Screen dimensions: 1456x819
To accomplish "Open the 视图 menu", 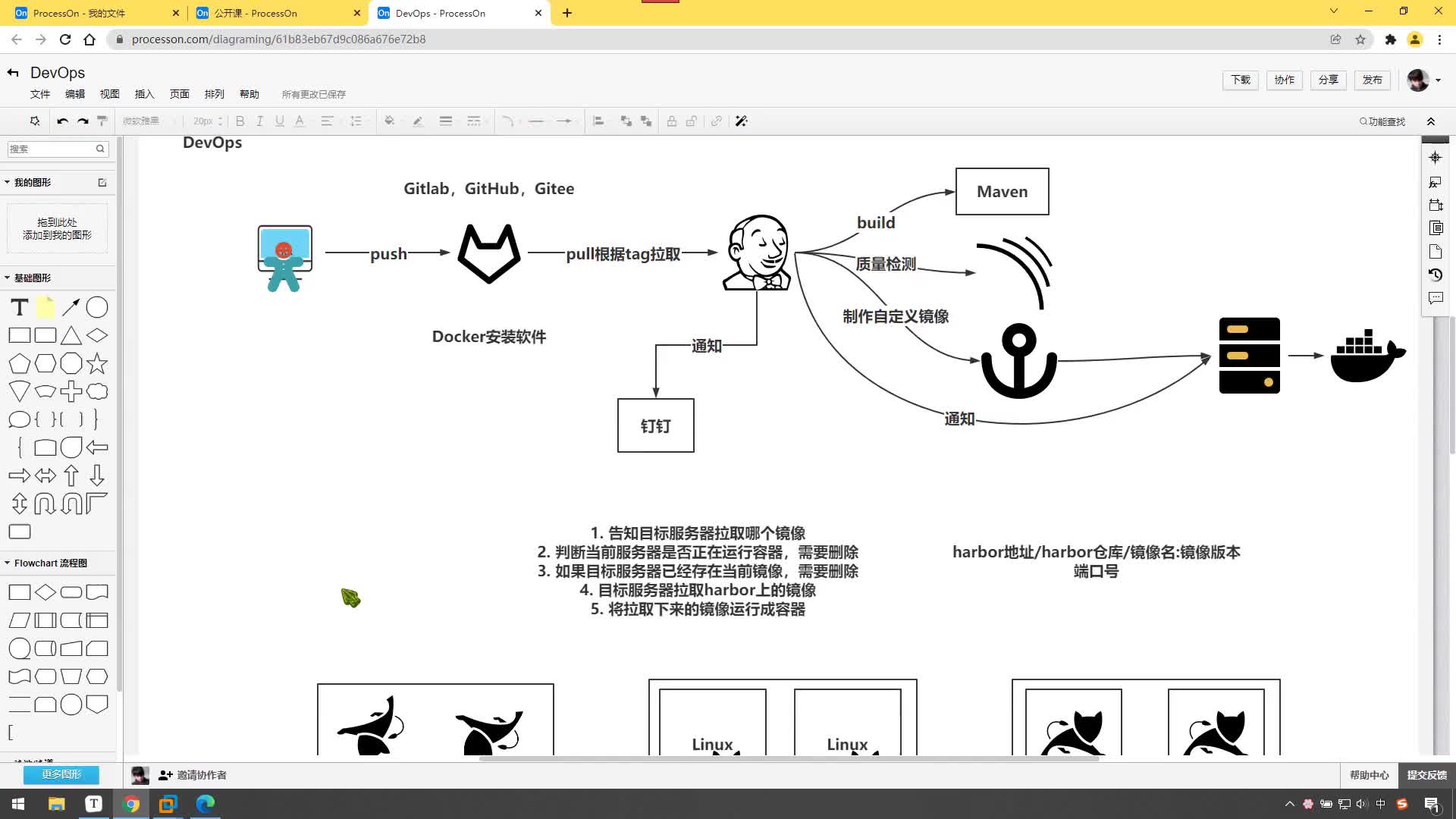I will pyautogui.click(x=110, y=94).
